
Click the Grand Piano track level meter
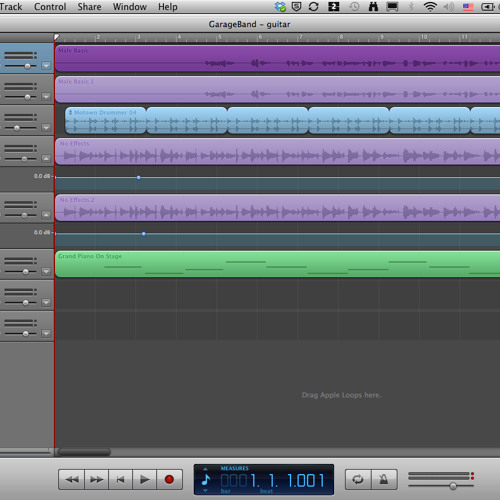(x=21, y=261)
